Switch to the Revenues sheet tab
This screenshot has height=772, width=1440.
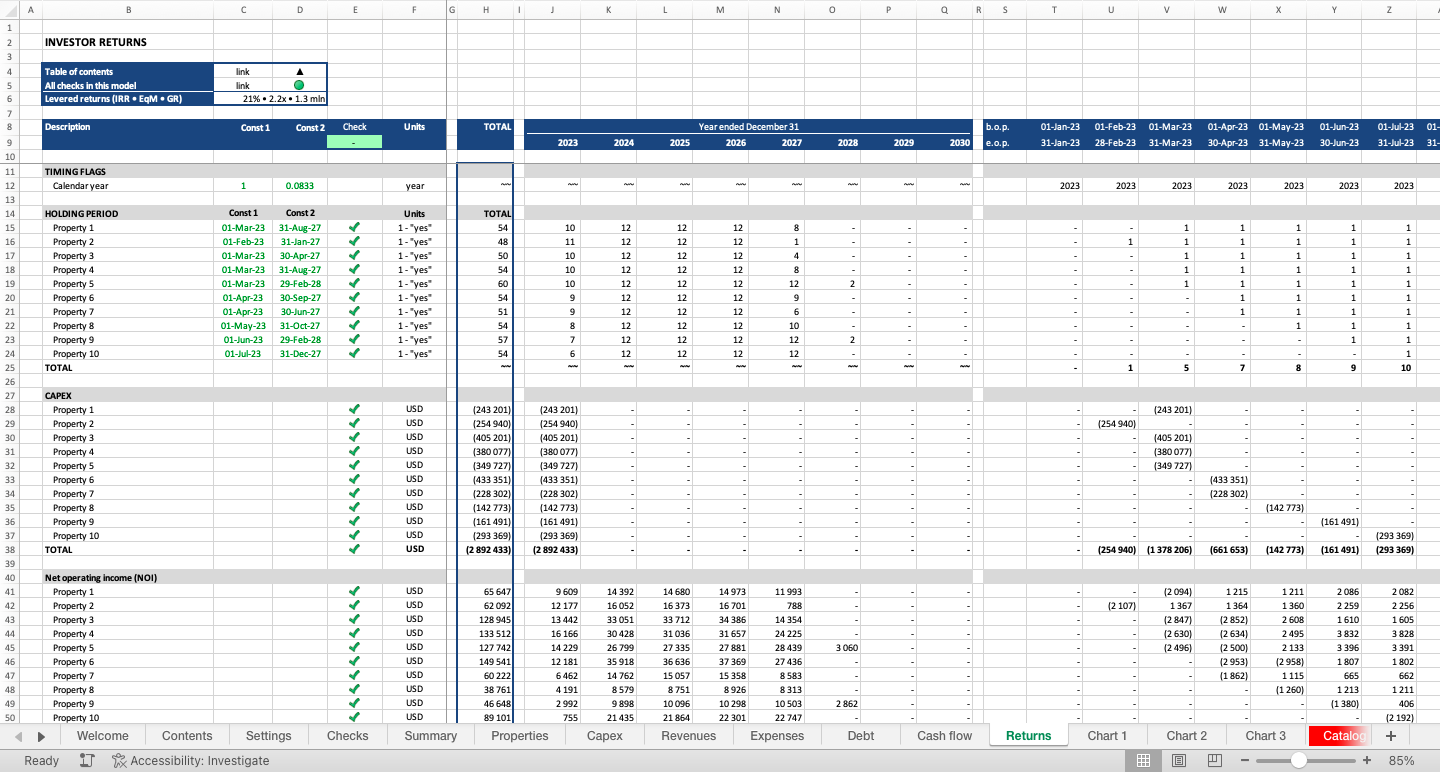(689, 736)
